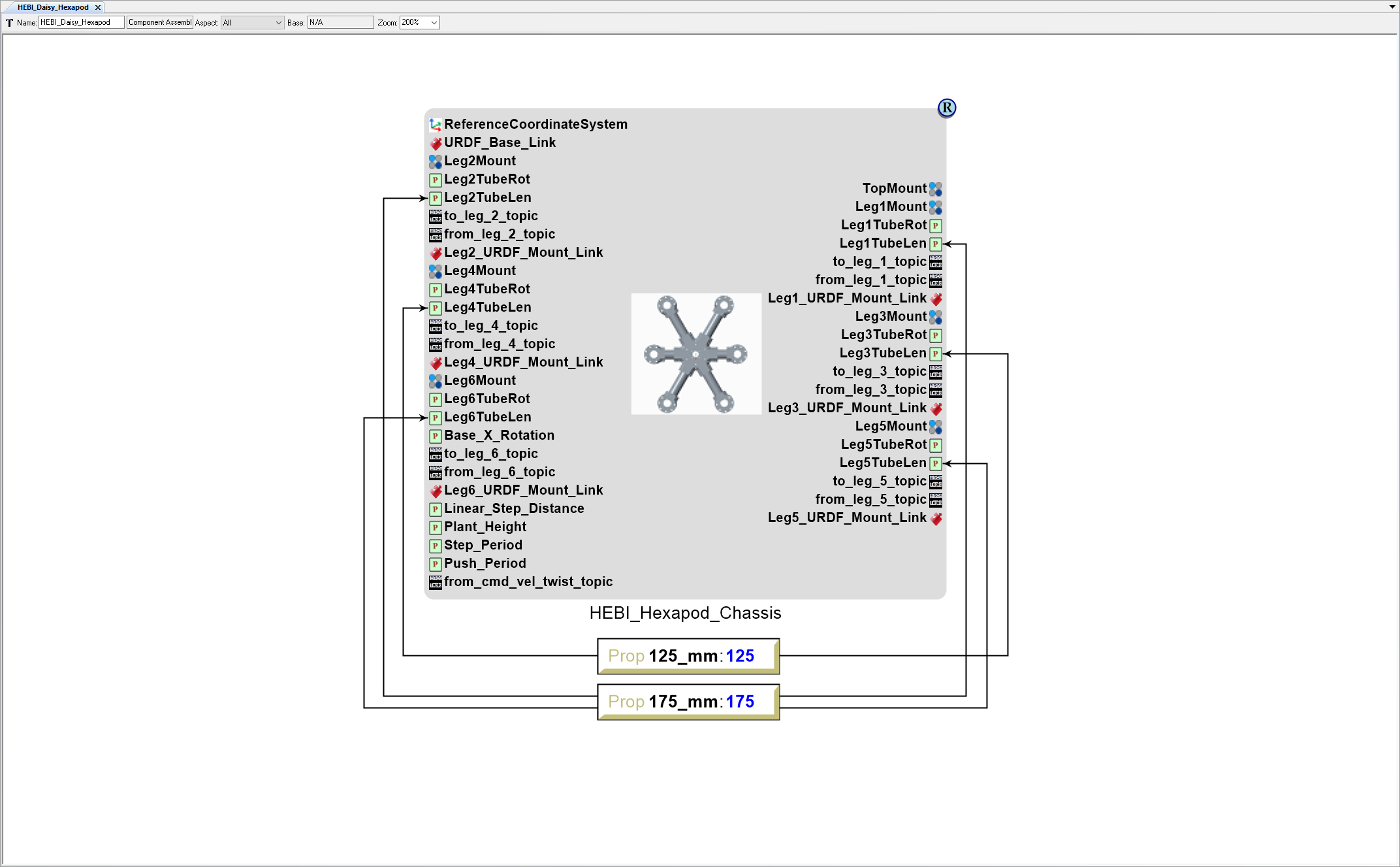Click the ReferenceCoordinateSystem icon
The width and height of the screenshot is (1400, 867).
coord(436,123)
